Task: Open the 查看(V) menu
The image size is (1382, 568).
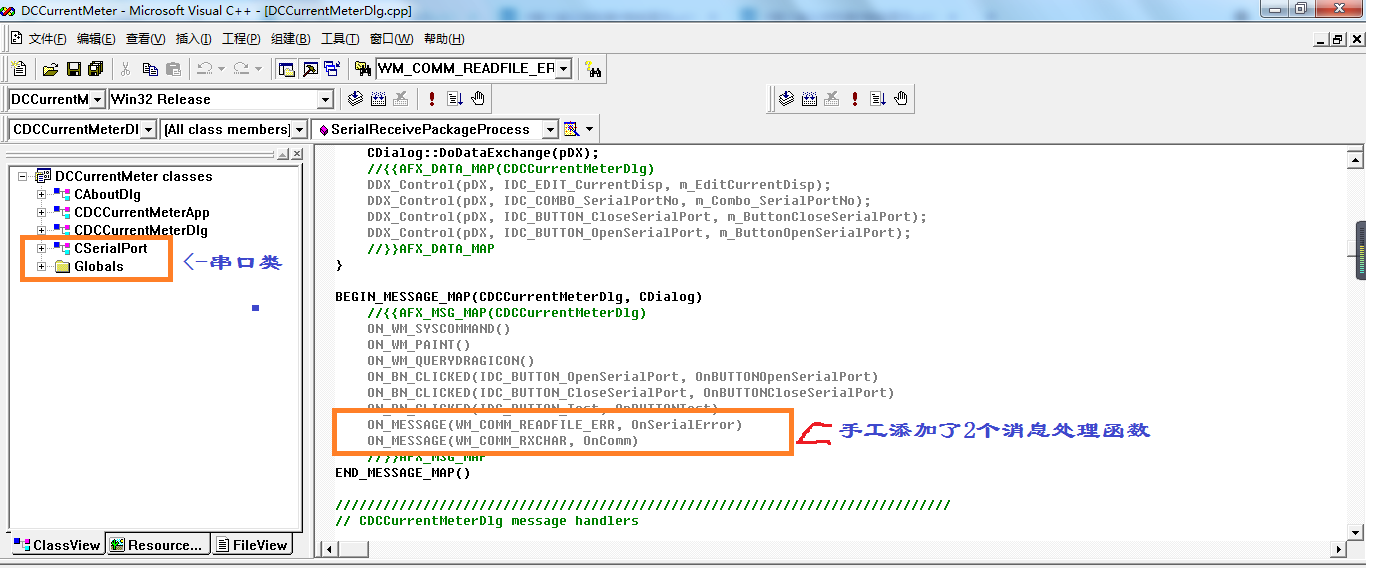Action: tap(145, 39)
